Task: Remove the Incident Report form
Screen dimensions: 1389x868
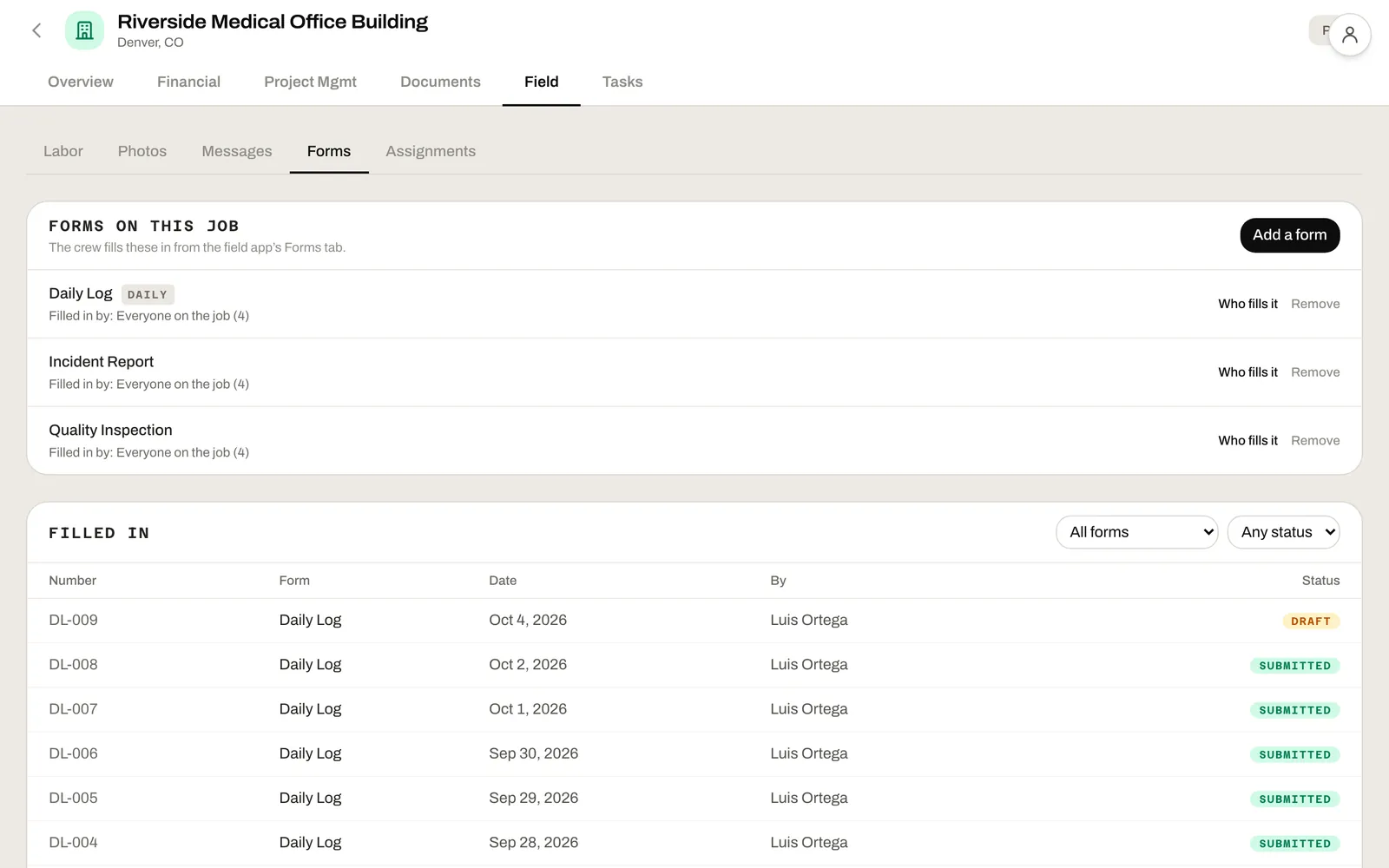Action: tap(1315, 372)
